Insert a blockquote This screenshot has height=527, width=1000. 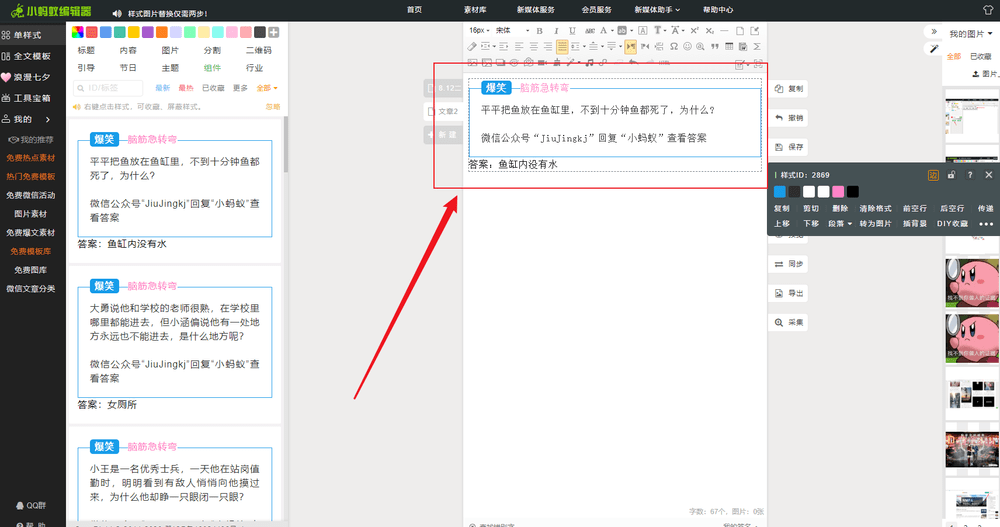(x=715, y=47)
